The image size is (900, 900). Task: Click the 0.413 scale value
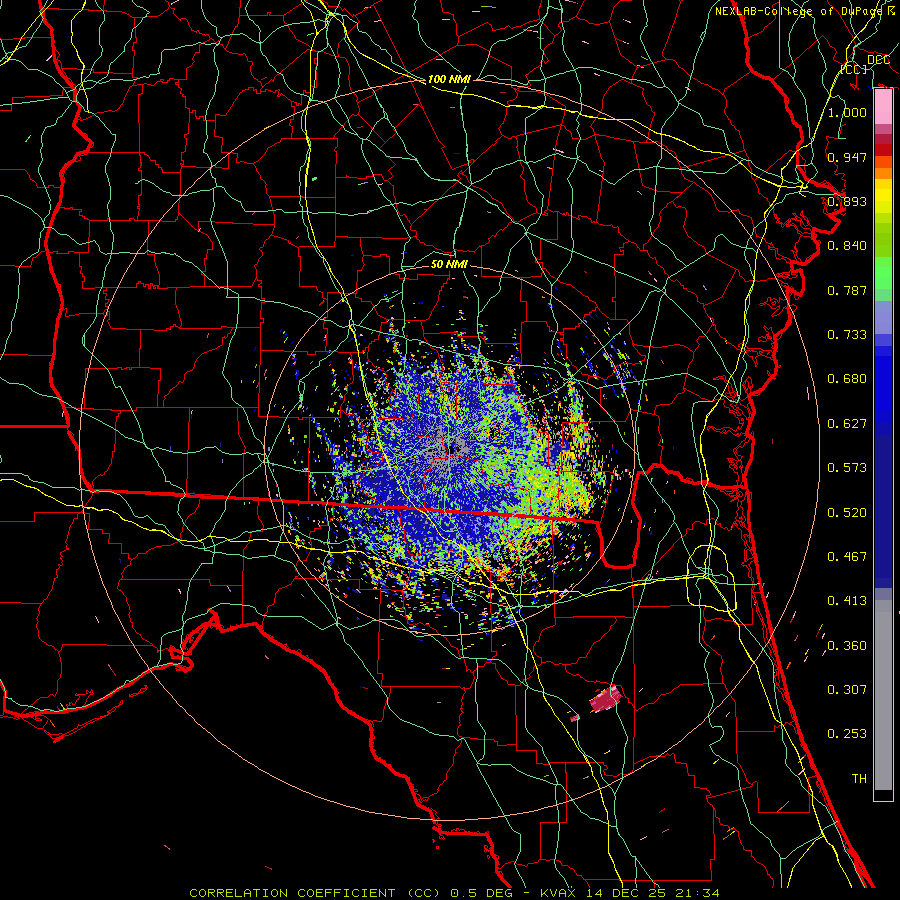tap(847, 601)
